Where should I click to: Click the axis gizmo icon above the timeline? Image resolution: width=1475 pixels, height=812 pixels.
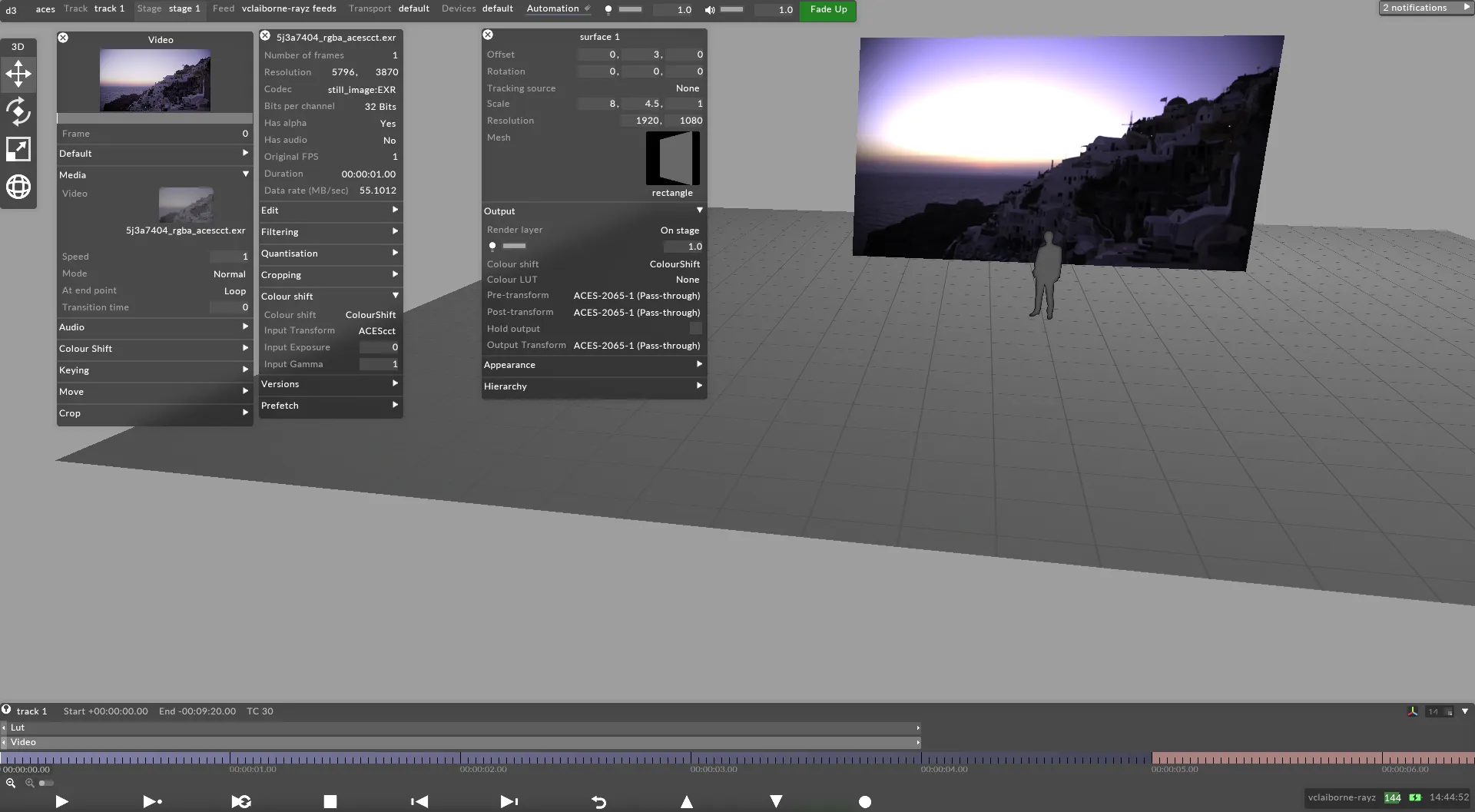1413,711
